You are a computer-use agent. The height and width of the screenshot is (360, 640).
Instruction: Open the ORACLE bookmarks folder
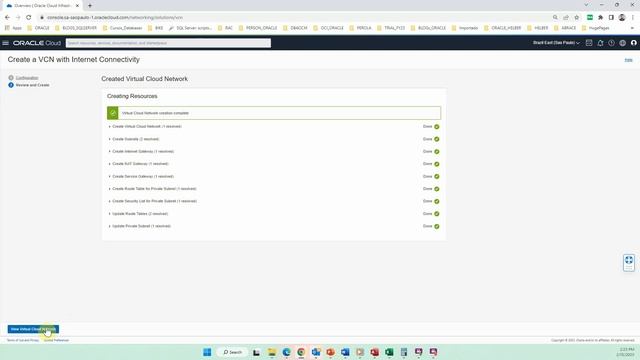tap(38, 28)
